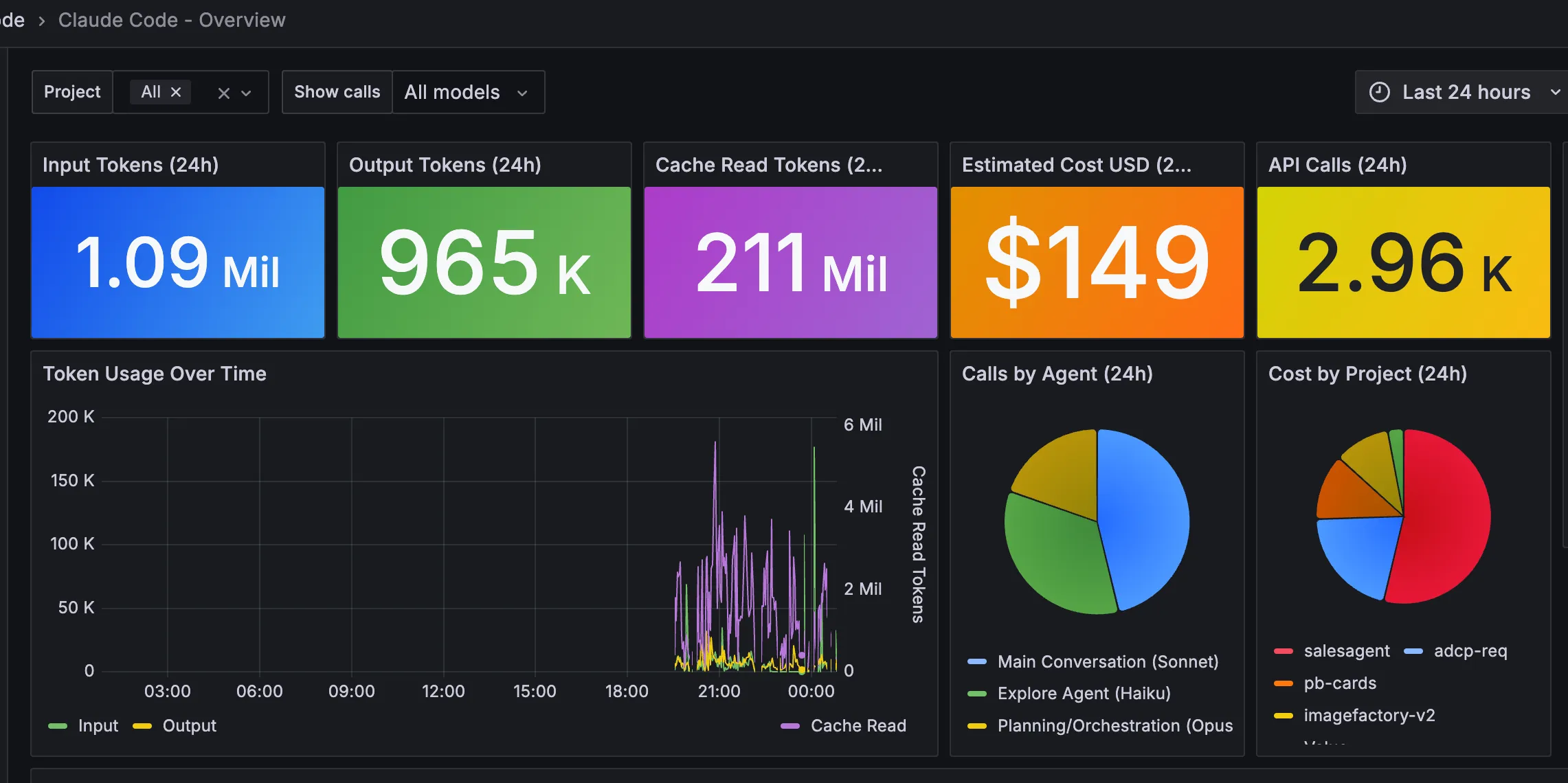The height and width of the screenshot is (783, 1568).
Task: Expand the "Last 24 hours" time range dropdown
Action: [x=1557, y=91]
